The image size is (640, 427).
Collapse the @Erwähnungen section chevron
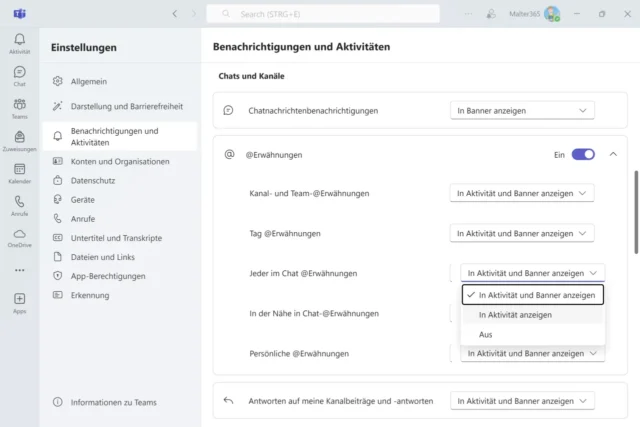click(x=613, y=155)
